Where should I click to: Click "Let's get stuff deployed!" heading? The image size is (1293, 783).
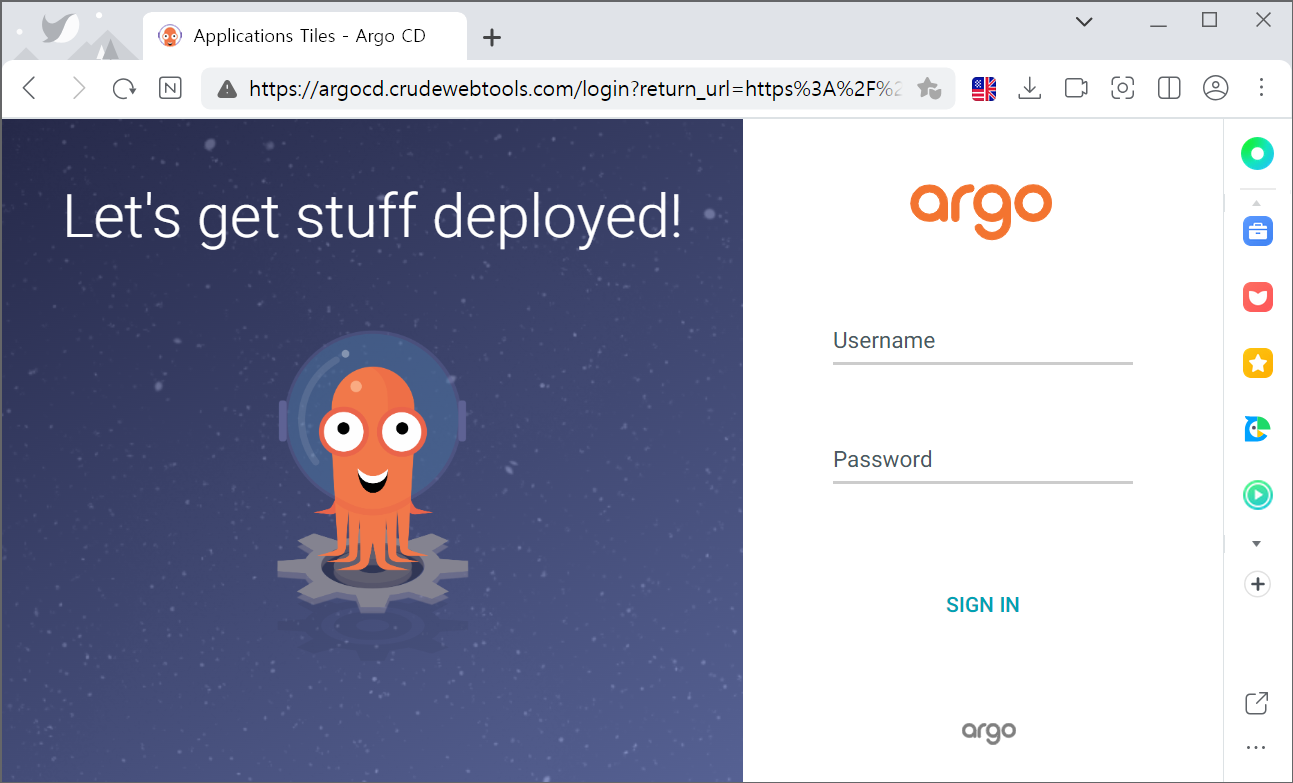(372, 217)
